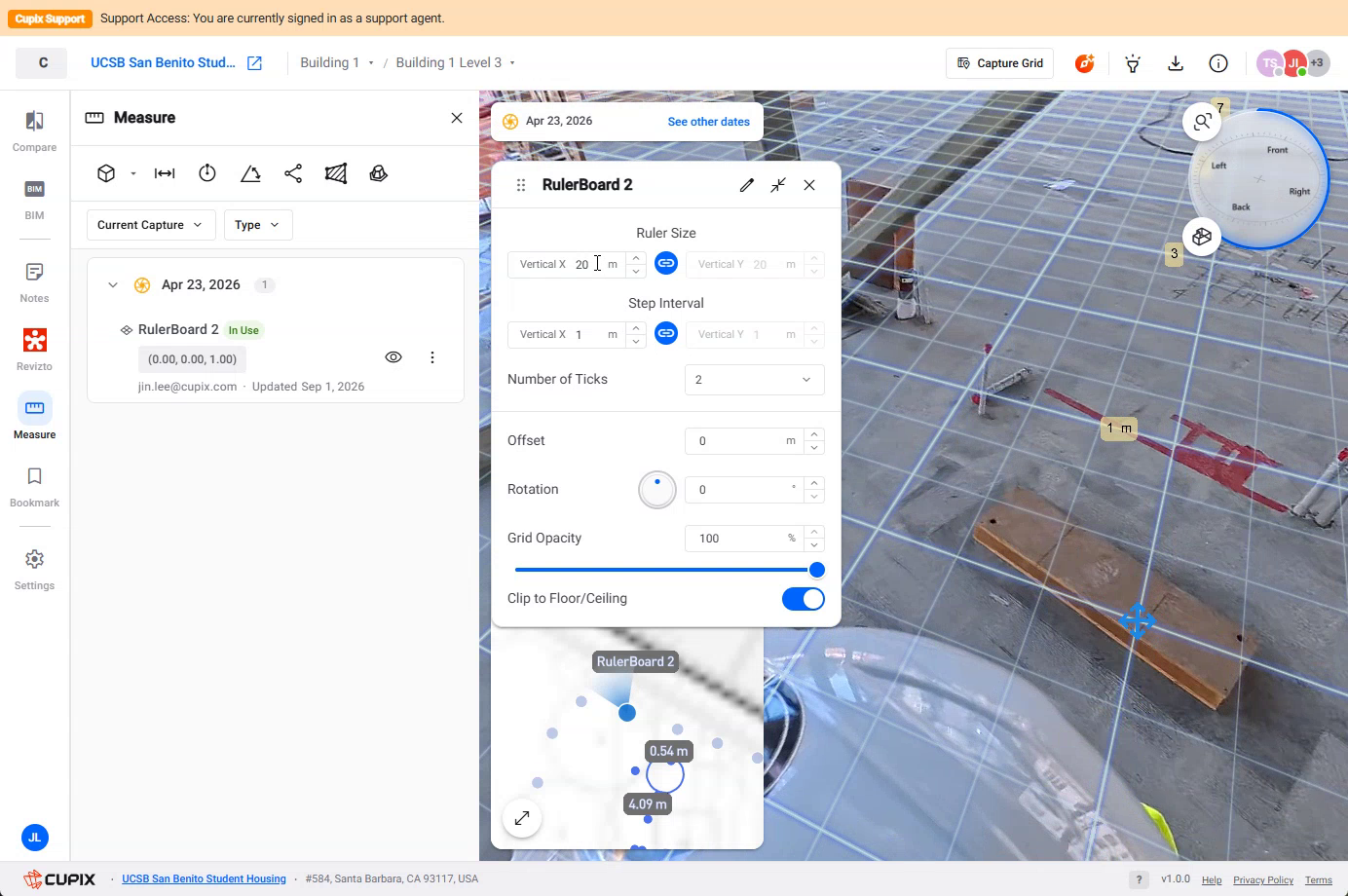Collapse the RulerBoard 2 settings panel
The height and width of the screenshot is (896, 1348).
pyautogui.click(x=778, y=185)
